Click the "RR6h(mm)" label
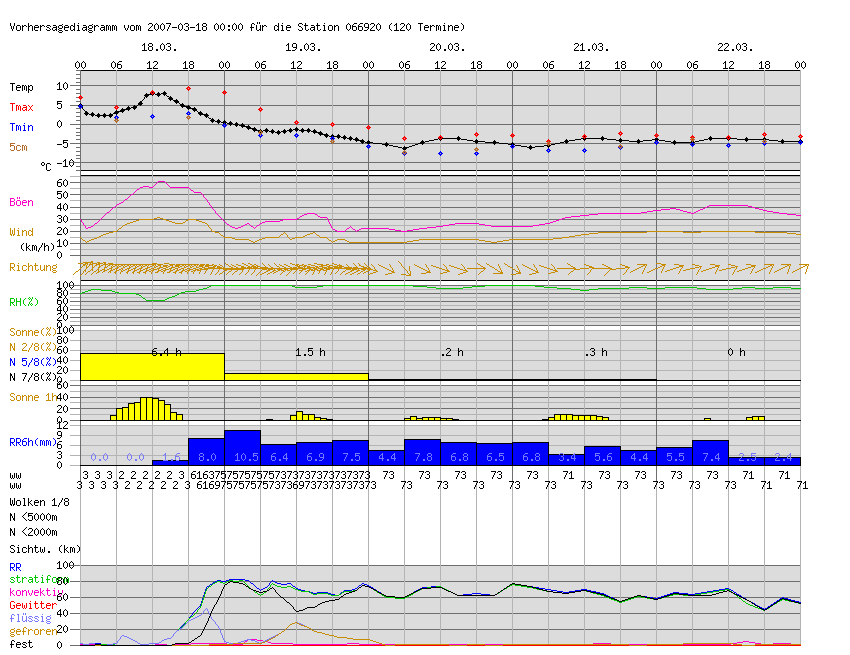Image resolution: width=850 pixels, height=655 pixels. click(x=33, y=442)
